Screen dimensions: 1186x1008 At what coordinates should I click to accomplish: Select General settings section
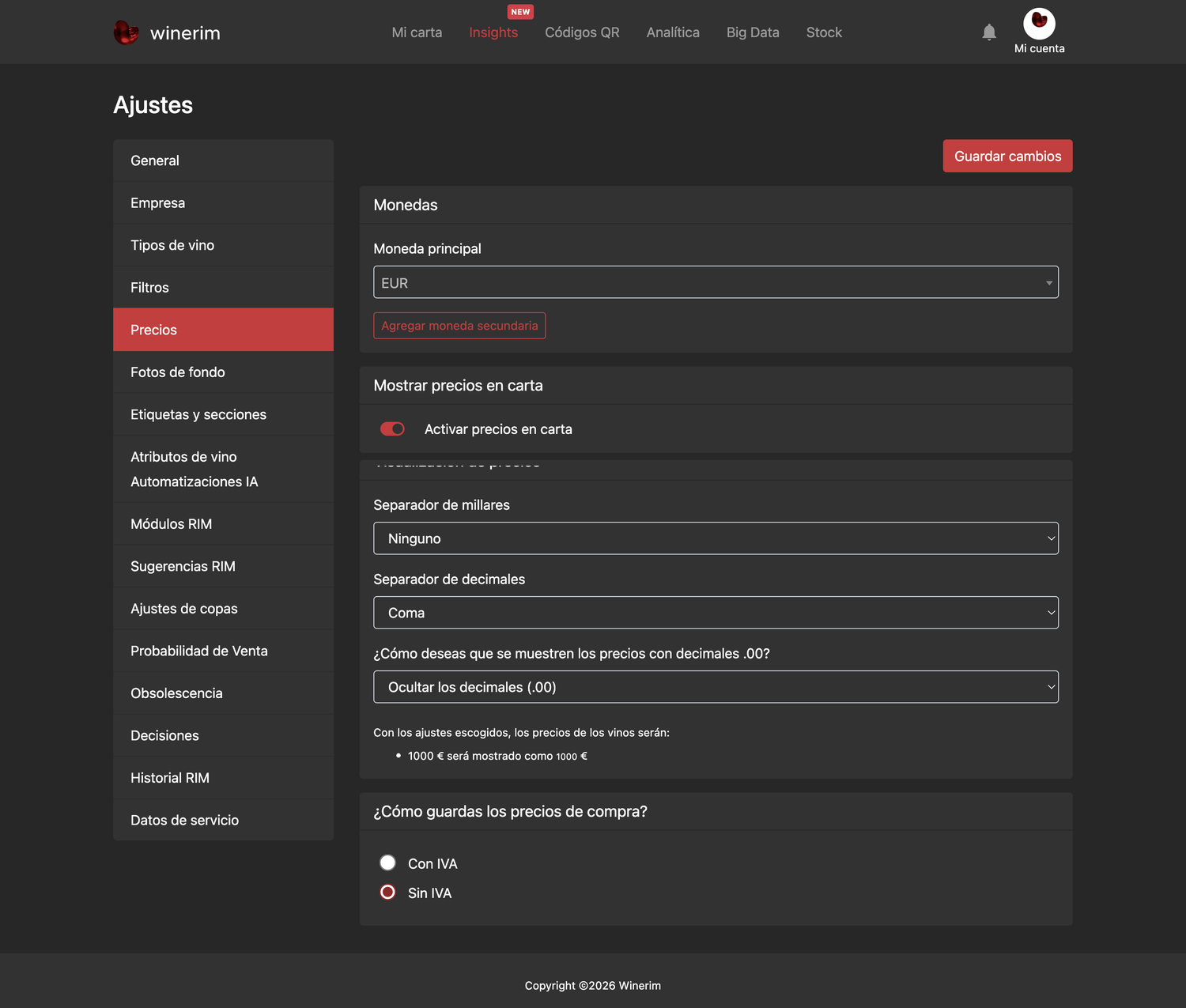223,160
